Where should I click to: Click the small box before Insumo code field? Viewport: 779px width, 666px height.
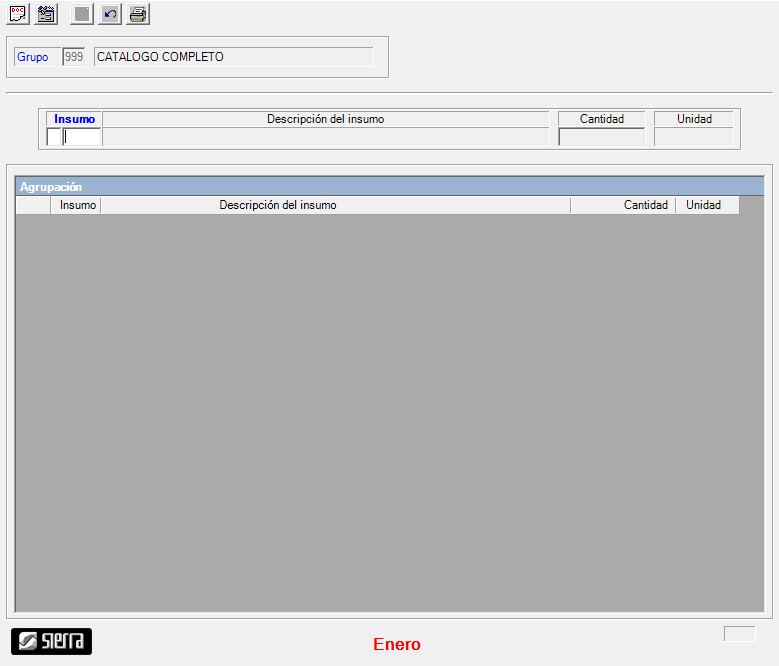(54, 137)
